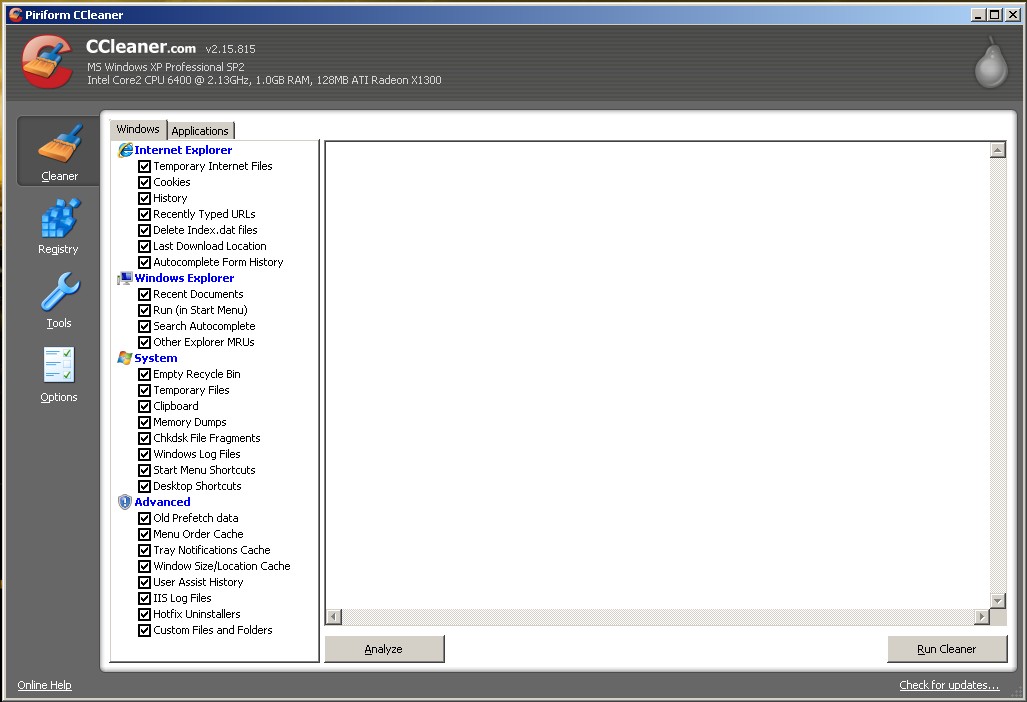
Task: Select the Windows Explorer category heading
Action: [x=184, y=278]
